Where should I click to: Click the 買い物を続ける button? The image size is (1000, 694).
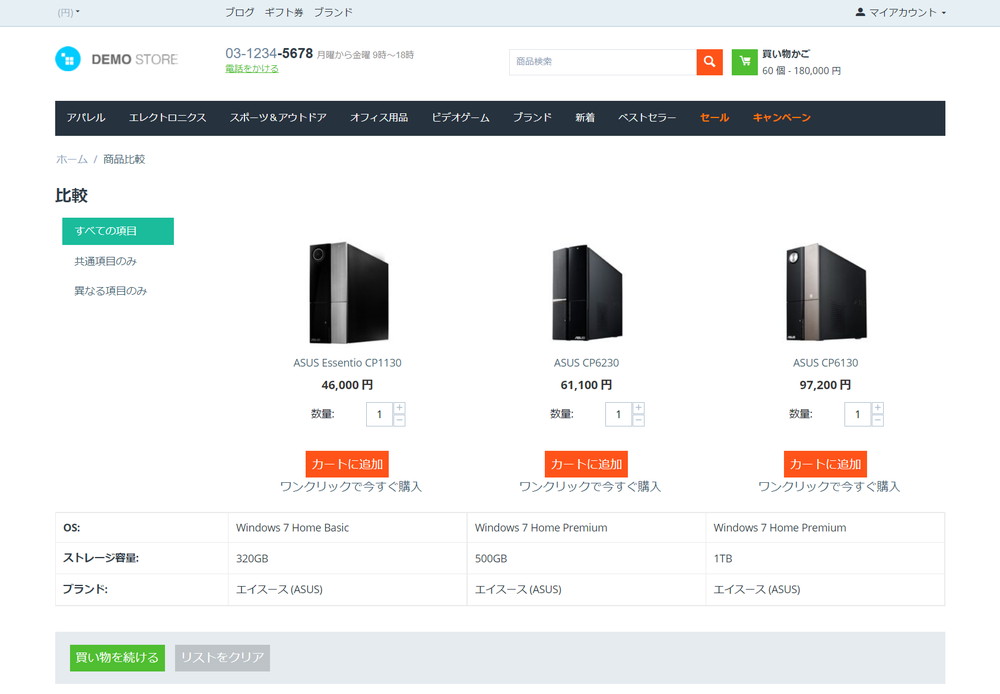pyautogui.click(x=117, y=658)
